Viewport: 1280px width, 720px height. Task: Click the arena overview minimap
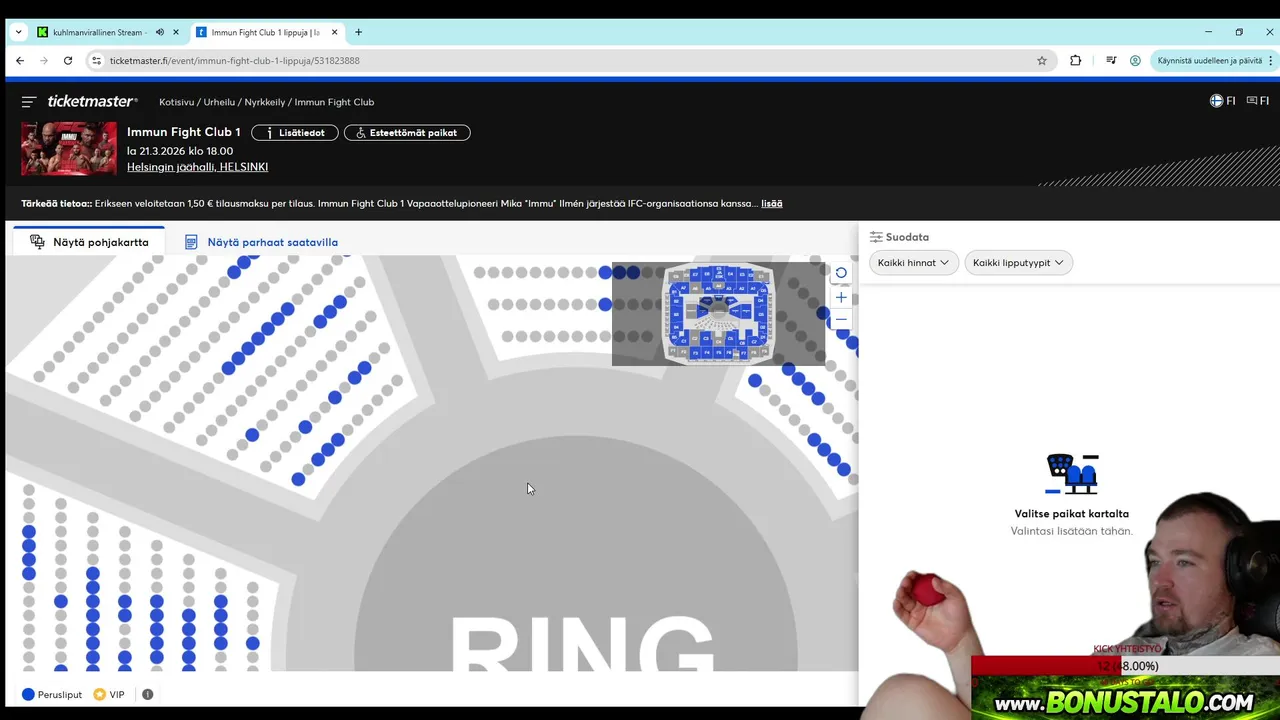(x=719, y=313)
